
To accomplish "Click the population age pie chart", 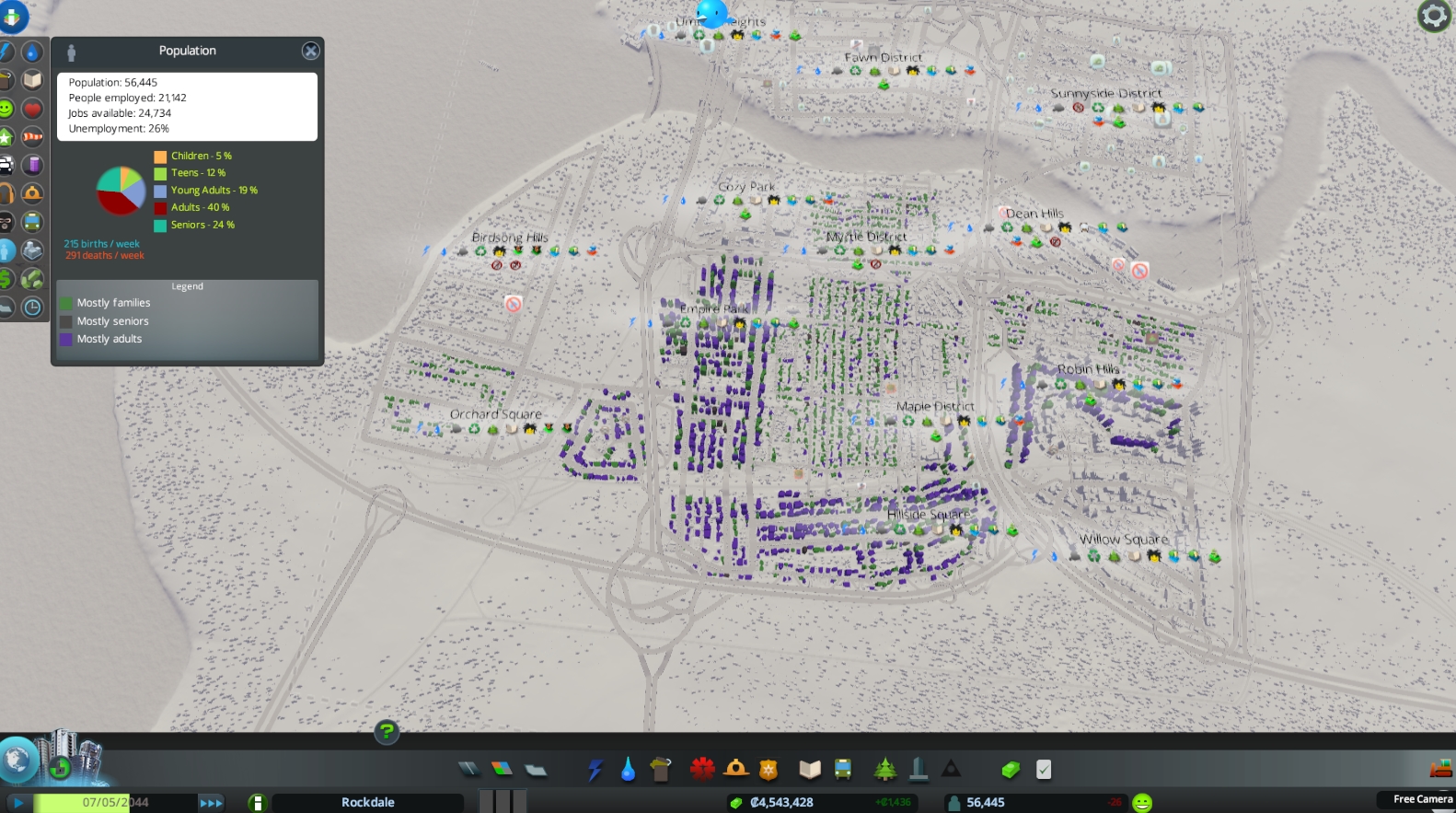I will tap(121, 191).
